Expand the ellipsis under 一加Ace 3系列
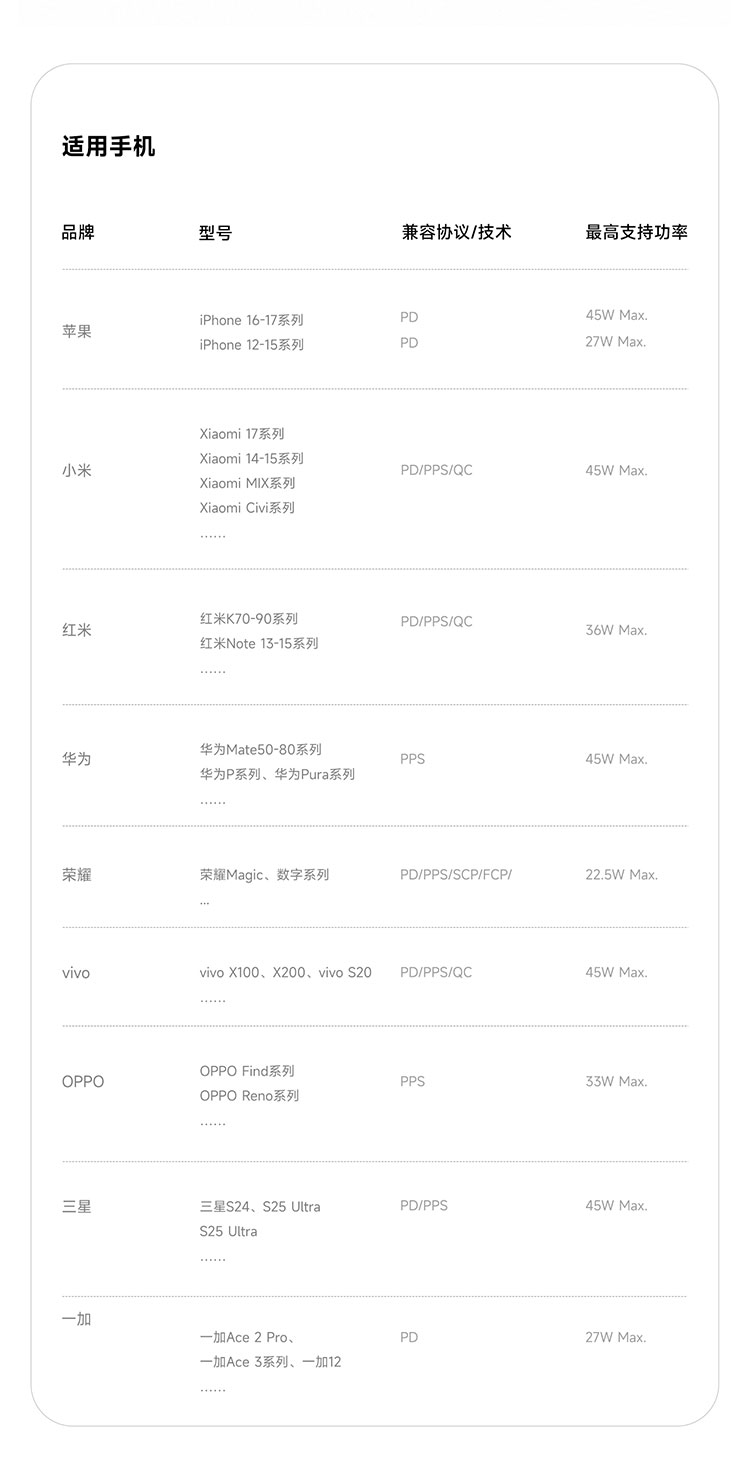The width and height of the screenshot is (750, 1469). point(212,1390)
